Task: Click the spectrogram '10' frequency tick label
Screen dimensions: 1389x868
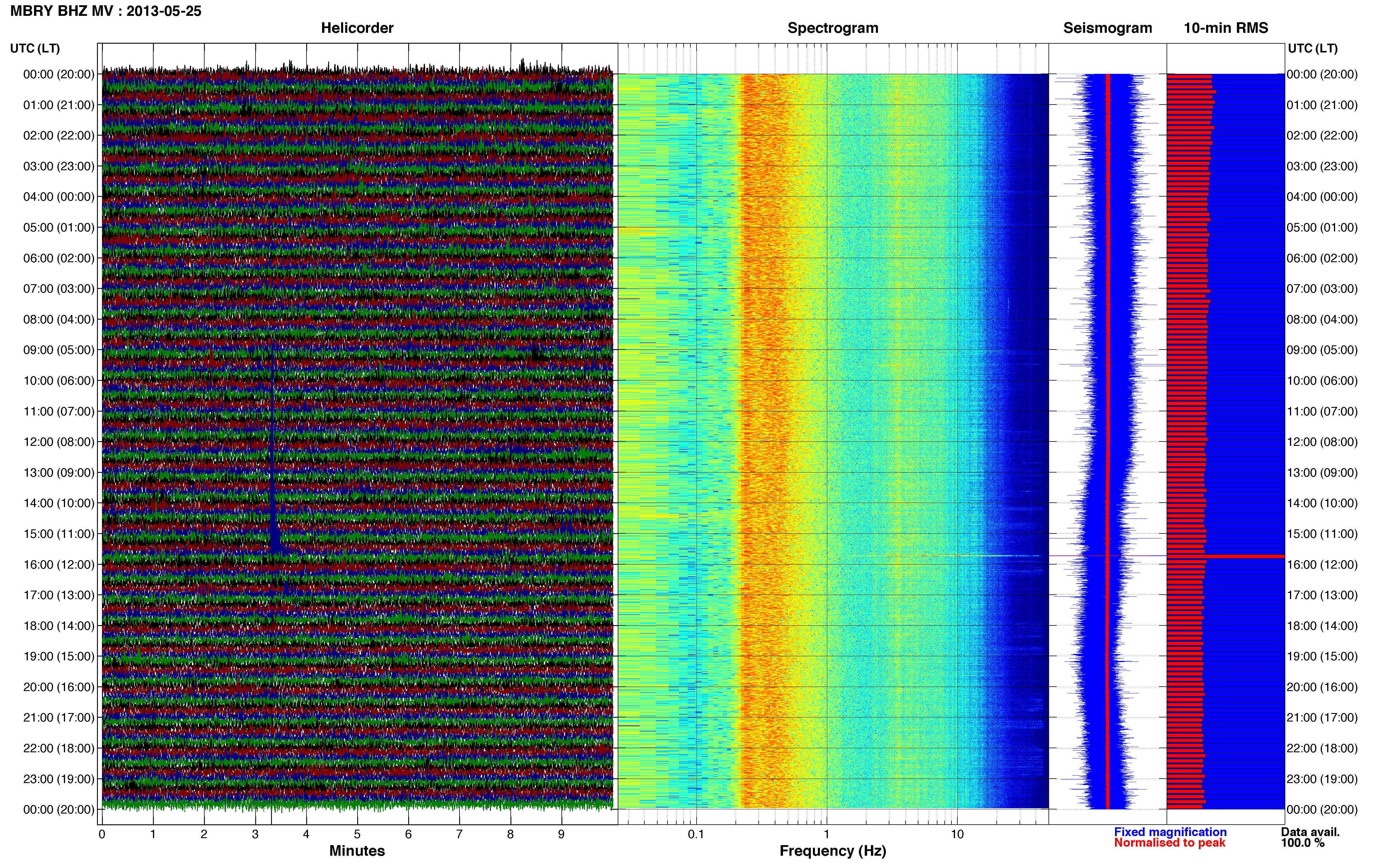Action: pyautogui.click(x=957, y=834)
